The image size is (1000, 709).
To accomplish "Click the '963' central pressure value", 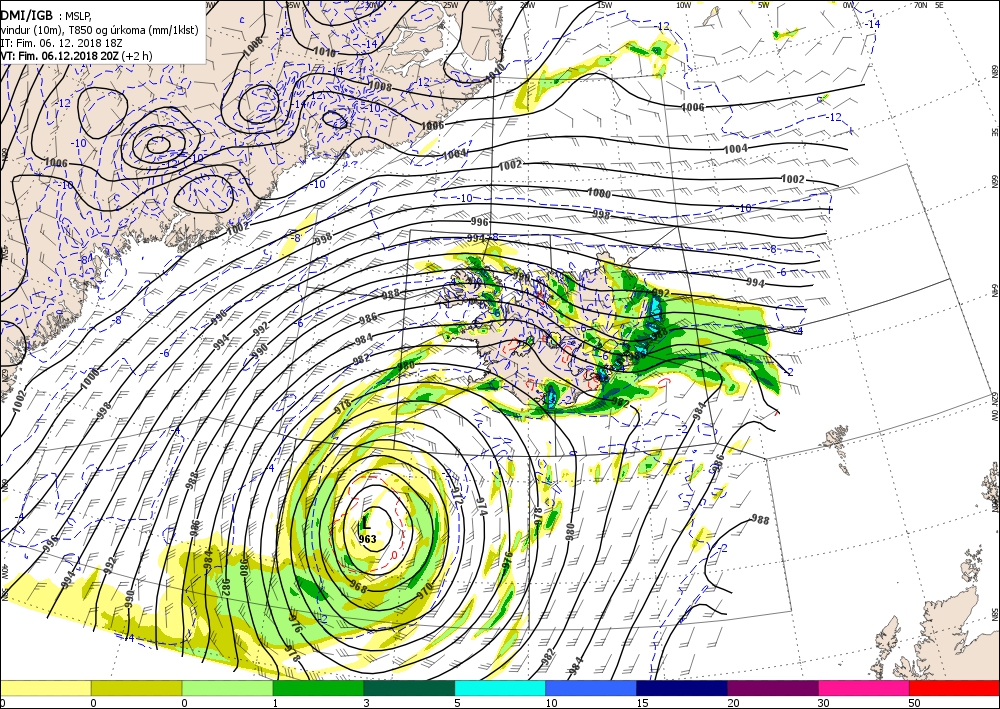I will tap(367, 539).
